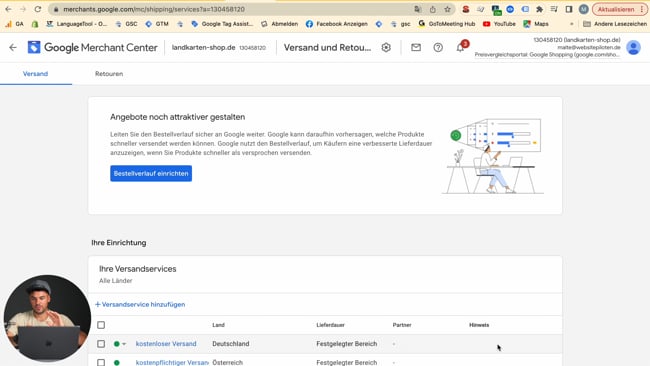Check the kostenloser Versand row checkbox
The image size is (650, 366).
101,344
